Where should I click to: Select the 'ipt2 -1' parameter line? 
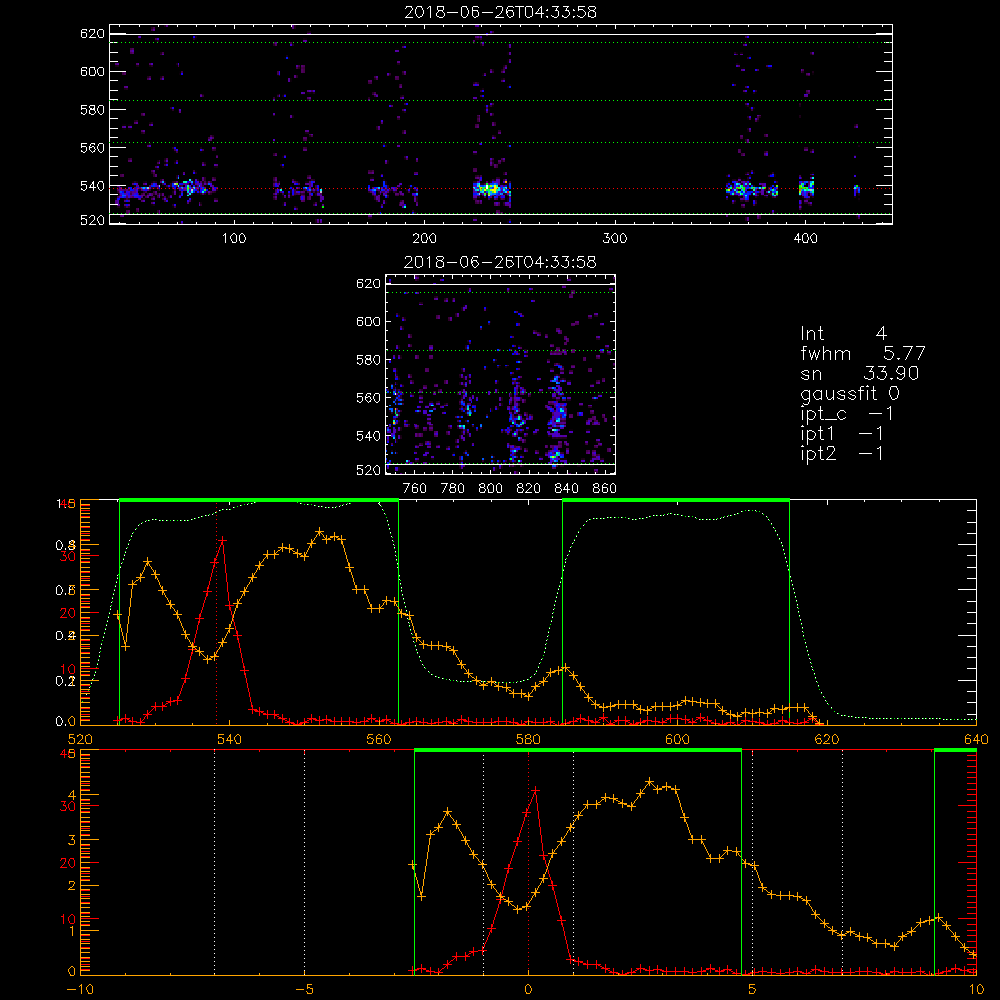[x=842, y=454]
